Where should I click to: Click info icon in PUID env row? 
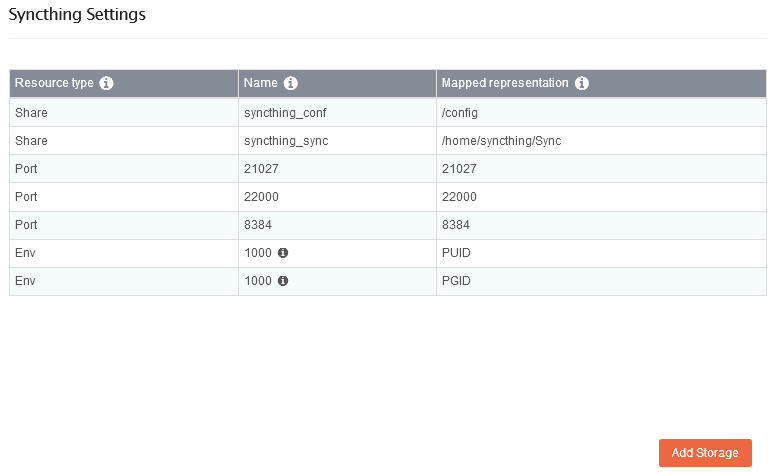tap(283, 253)
